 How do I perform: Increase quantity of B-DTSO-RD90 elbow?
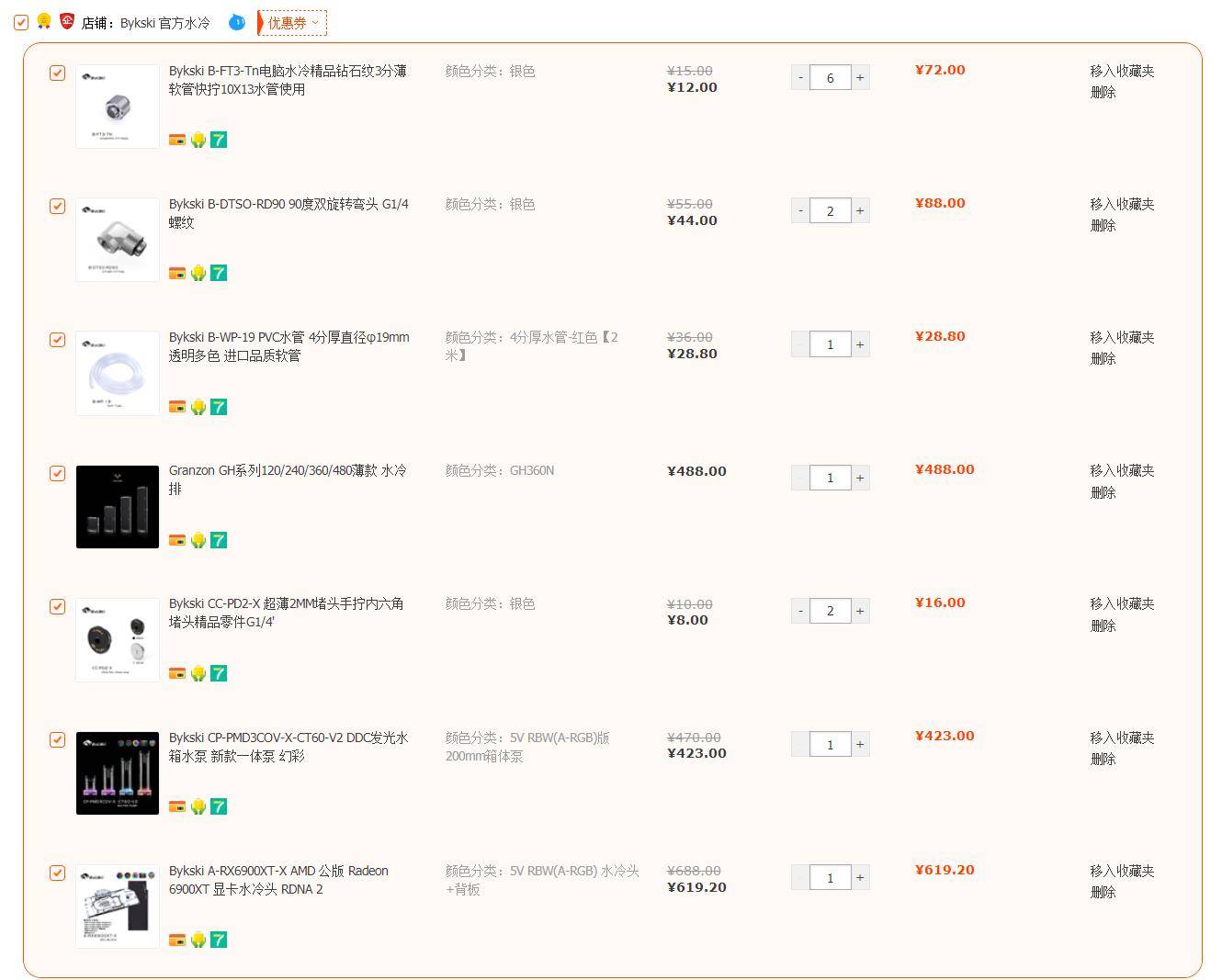click(x=860, y=210)
